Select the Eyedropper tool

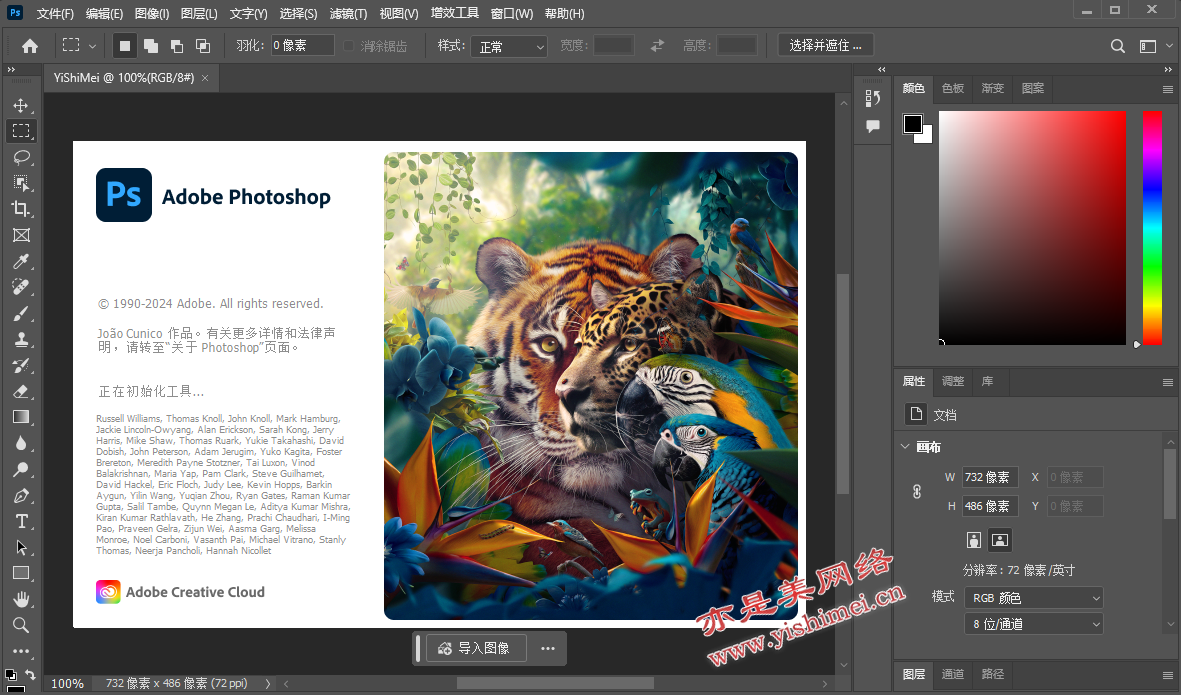pyautogui.click(x=21, y=261)
